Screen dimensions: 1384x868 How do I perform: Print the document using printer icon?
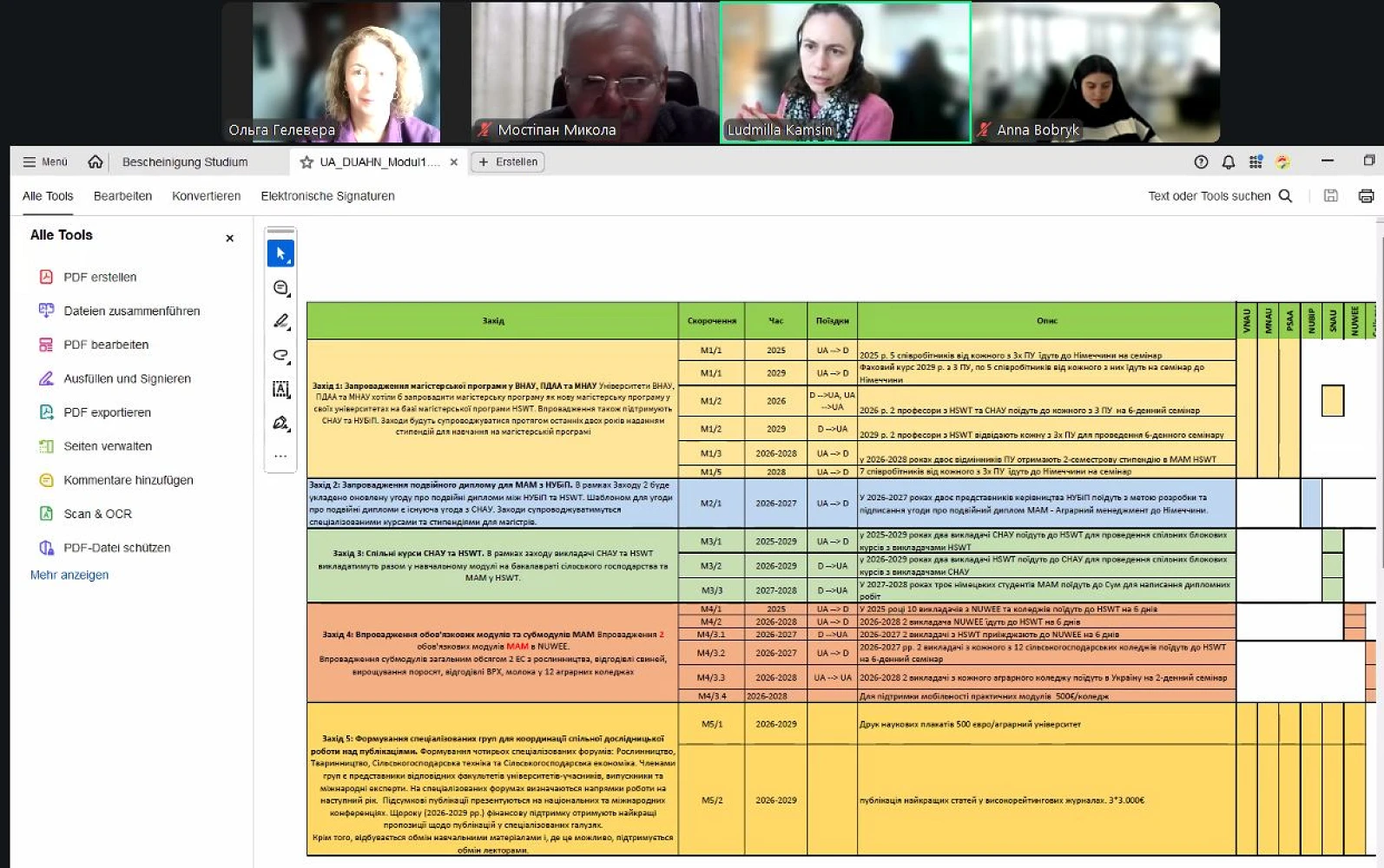point(1366,196)
